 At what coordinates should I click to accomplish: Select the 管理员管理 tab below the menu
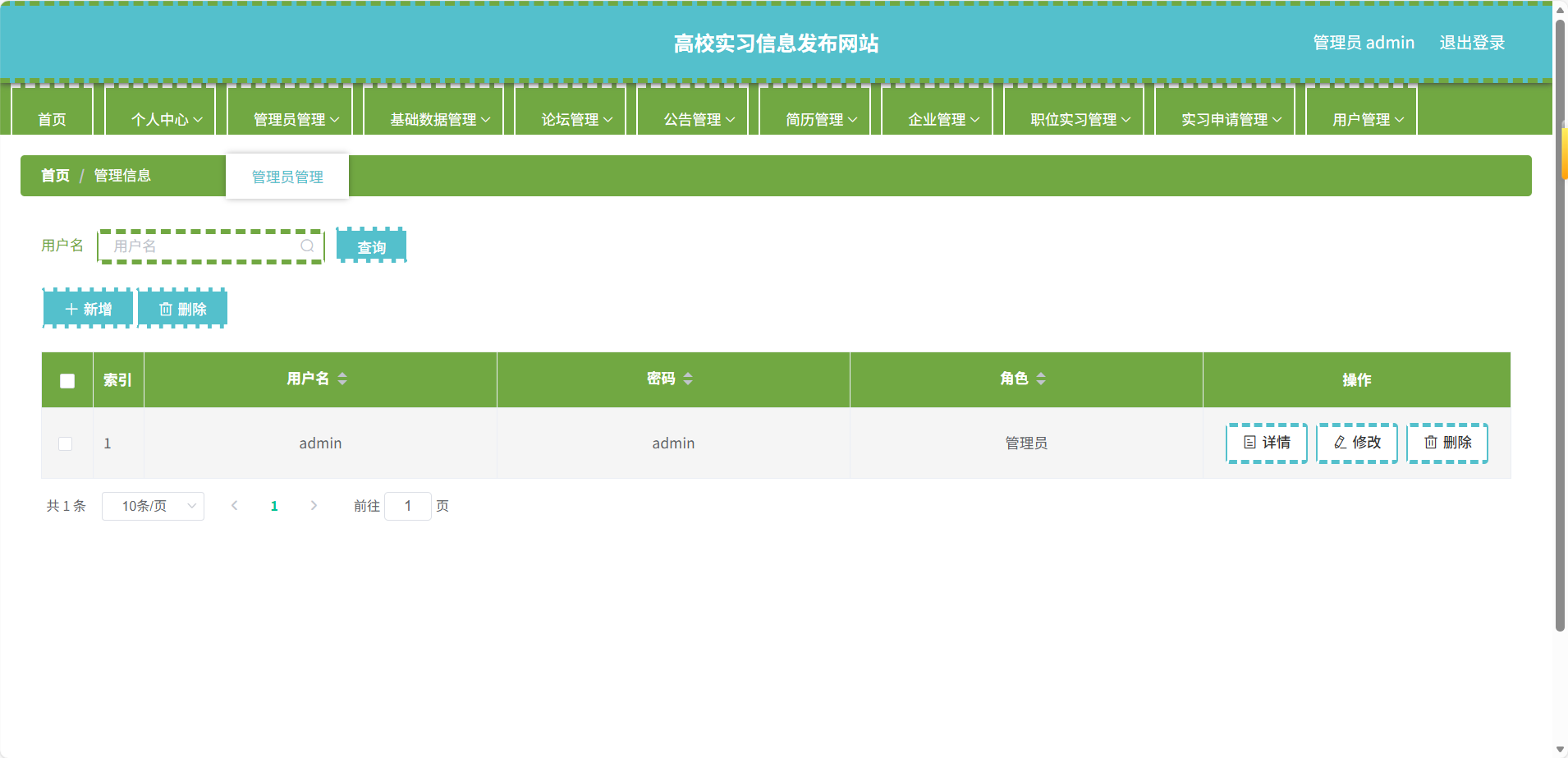tap(287, 177)
